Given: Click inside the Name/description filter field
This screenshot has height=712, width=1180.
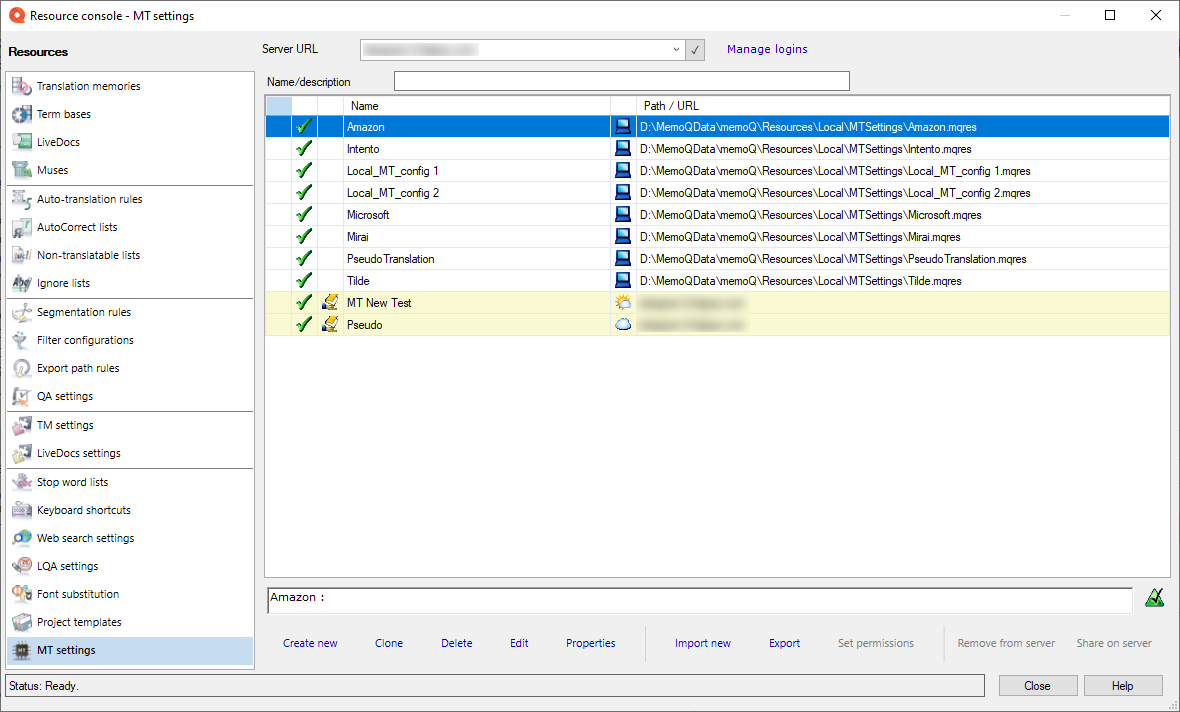Looking at the screenshot, I should tap(620, 80).
